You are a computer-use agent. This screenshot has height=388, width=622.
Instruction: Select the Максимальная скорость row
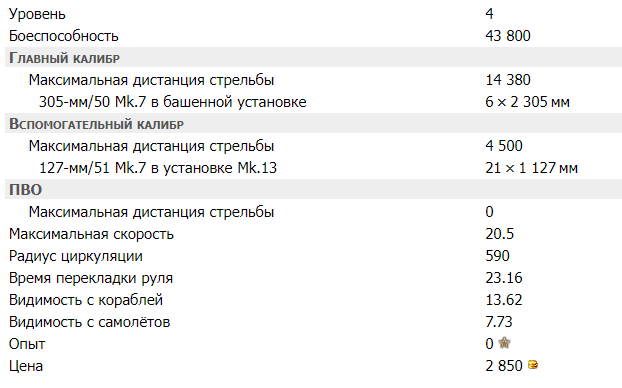(x=313, y=234)
